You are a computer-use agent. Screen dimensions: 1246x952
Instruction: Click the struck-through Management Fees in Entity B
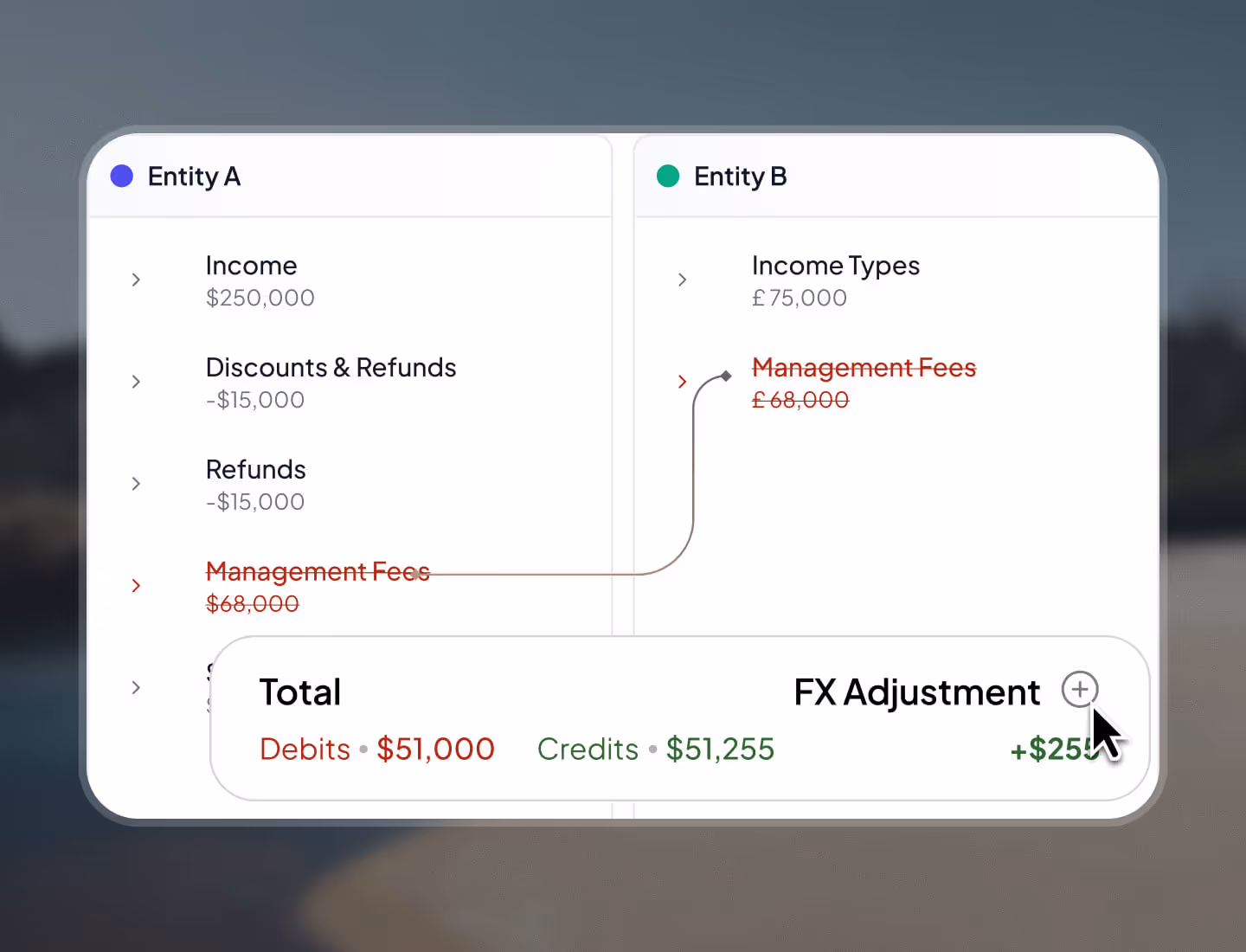(864, 367)
